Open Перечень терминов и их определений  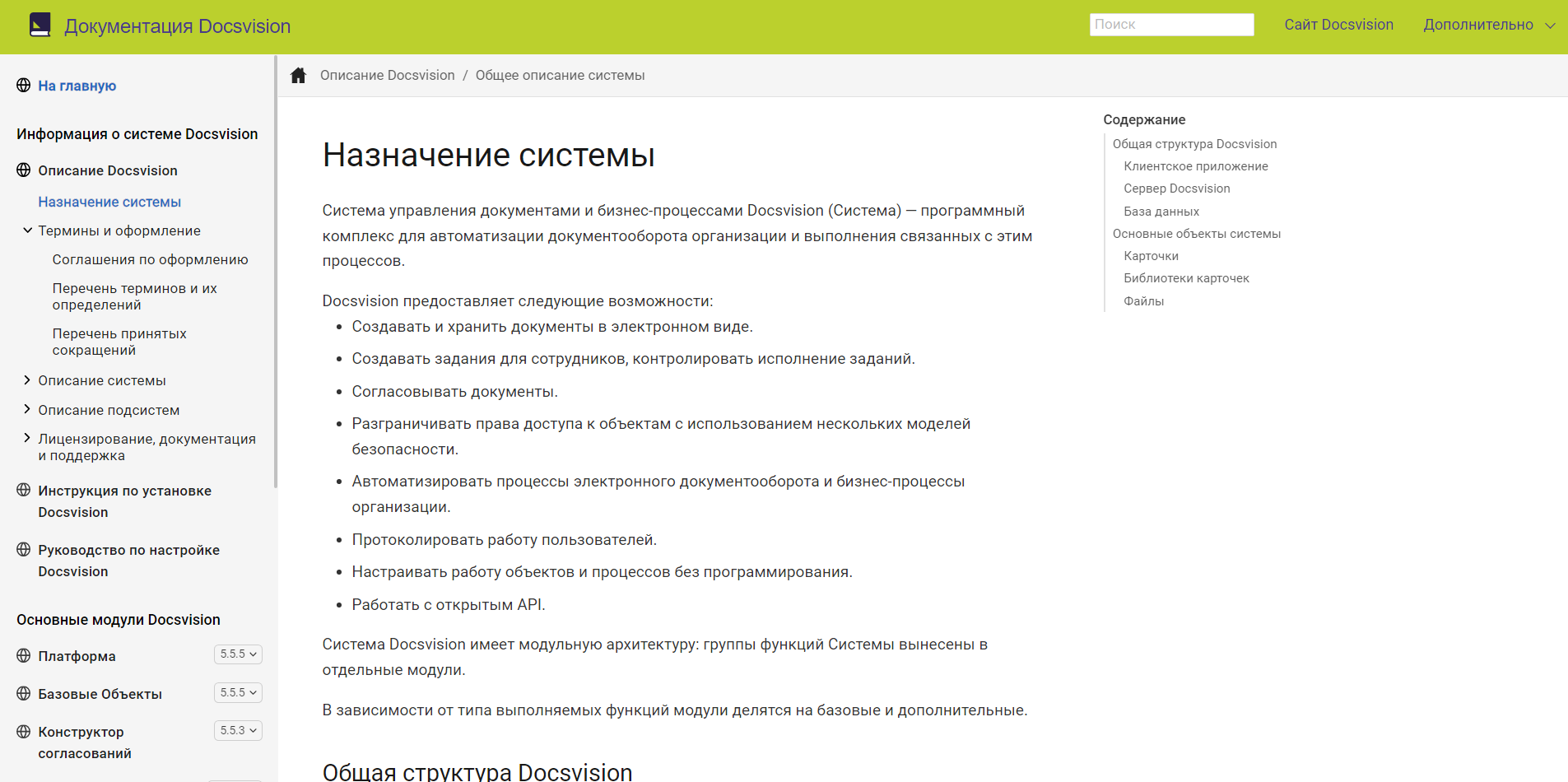coord(135,296)
